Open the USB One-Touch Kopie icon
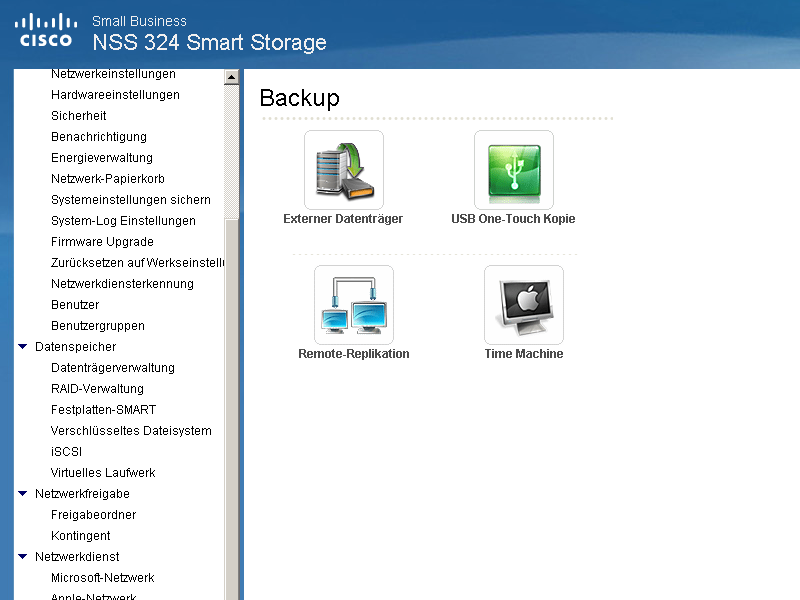 tap(514, 170)
